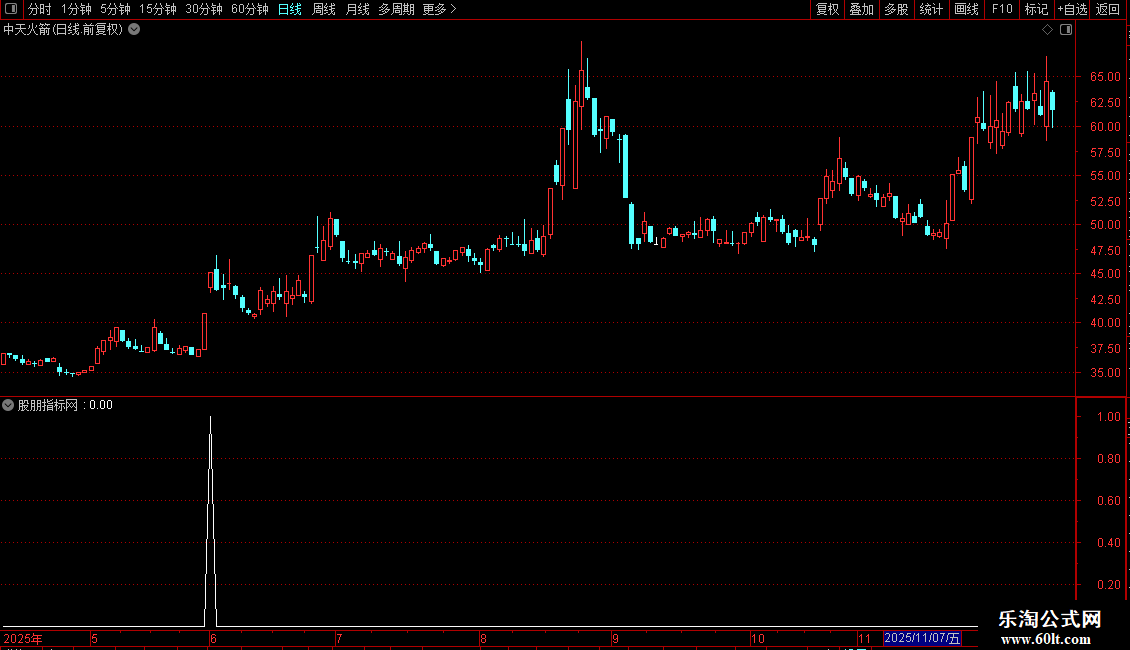This screenshot has width=1130, height=650.
Task: Open the 多股 multi-stock view
Action: [897, 9]
